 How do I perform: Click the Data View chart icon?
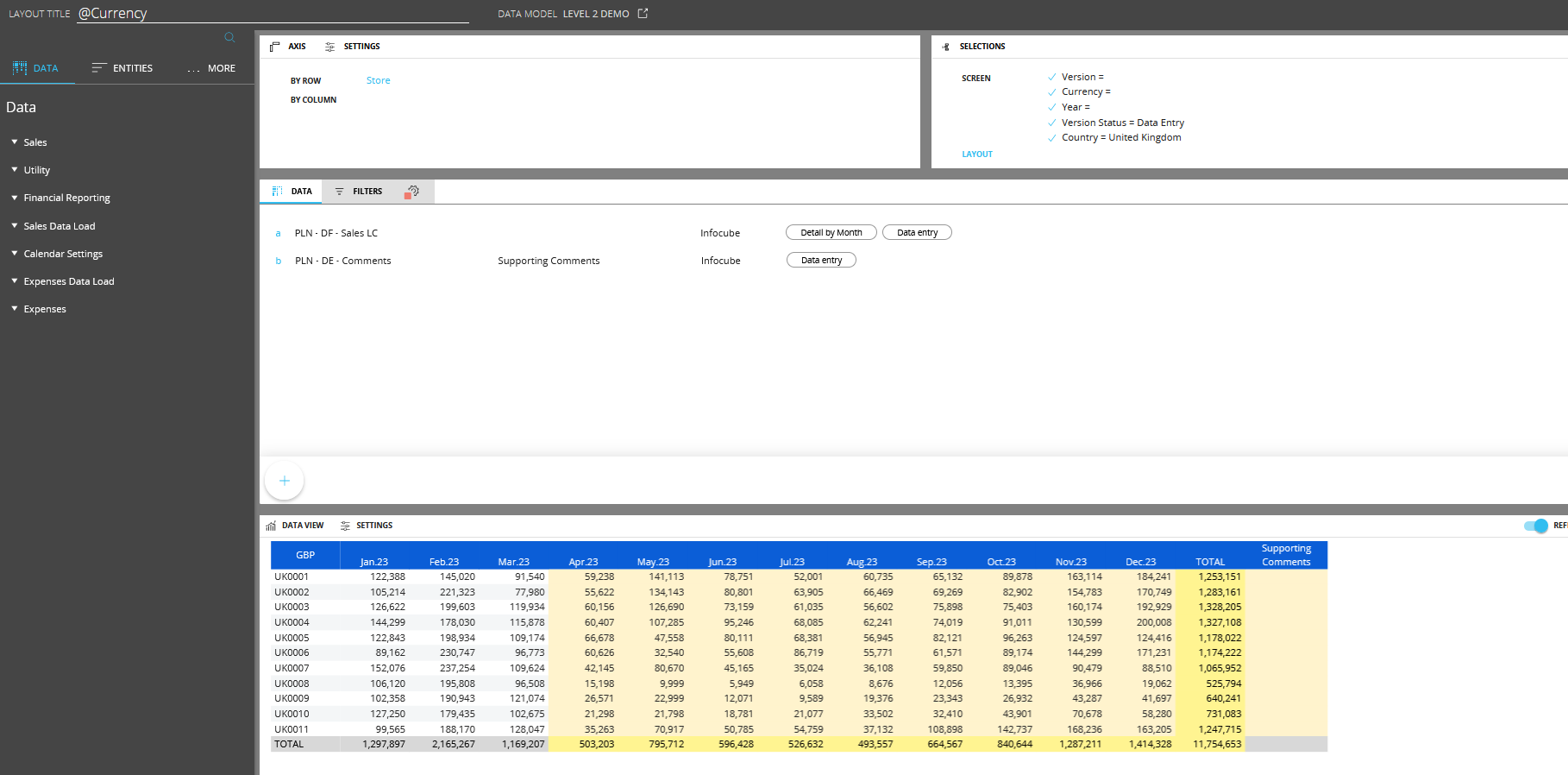click(271, 526)
